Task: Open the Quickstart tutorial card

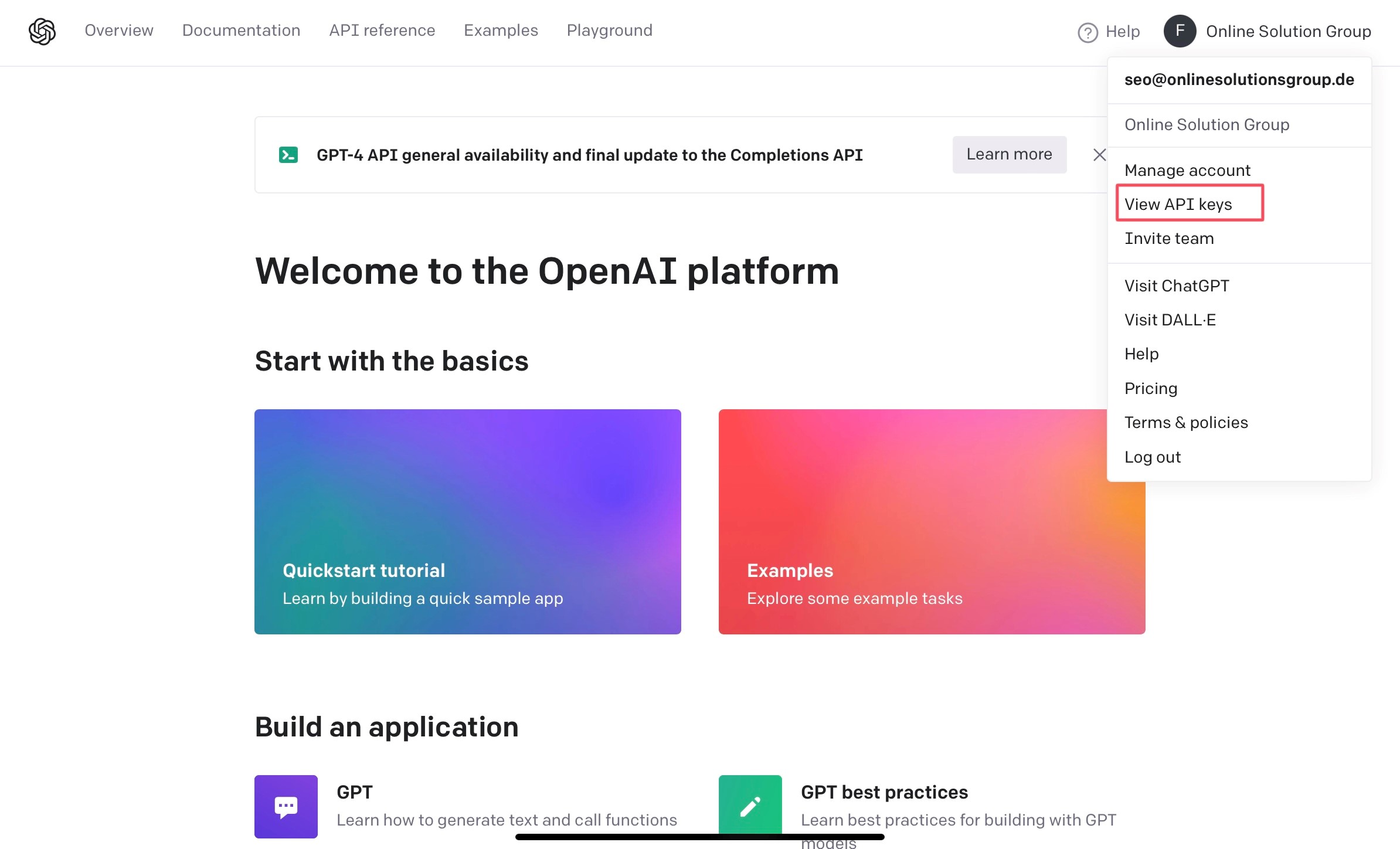Action: pos(468,522)
